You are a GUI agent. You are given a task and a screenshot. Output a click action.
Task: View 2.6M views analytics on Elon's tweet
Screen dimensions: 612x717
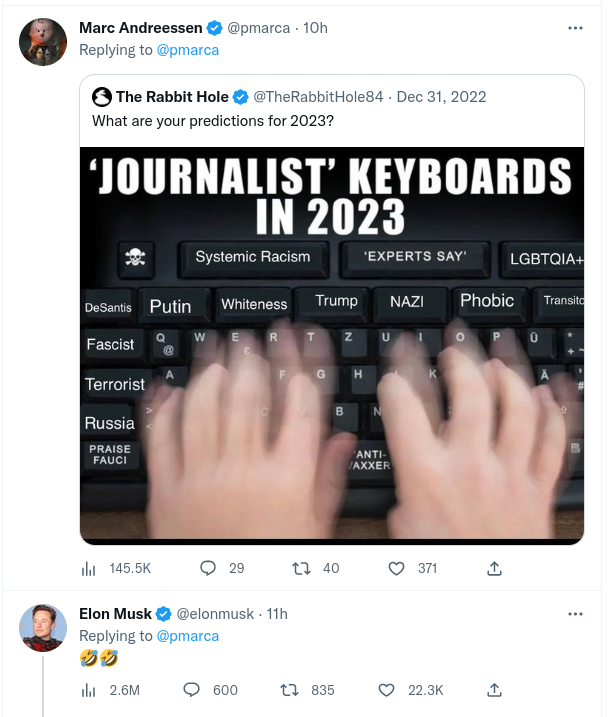[x=87, y=690]
